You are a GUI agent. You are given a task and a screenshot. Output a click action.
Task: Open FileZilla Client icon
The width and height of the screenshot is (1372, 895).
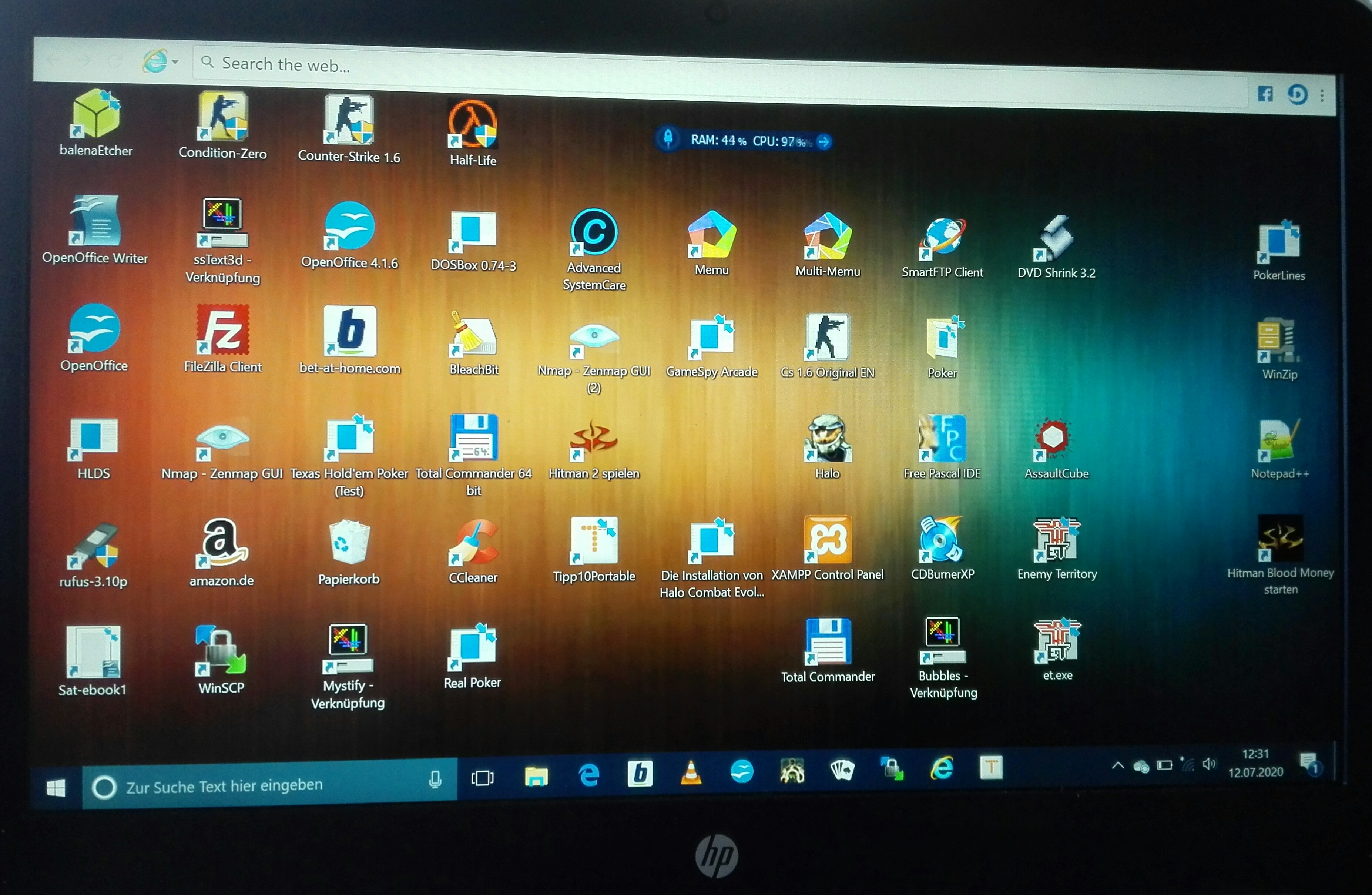[x=222, y=330]
